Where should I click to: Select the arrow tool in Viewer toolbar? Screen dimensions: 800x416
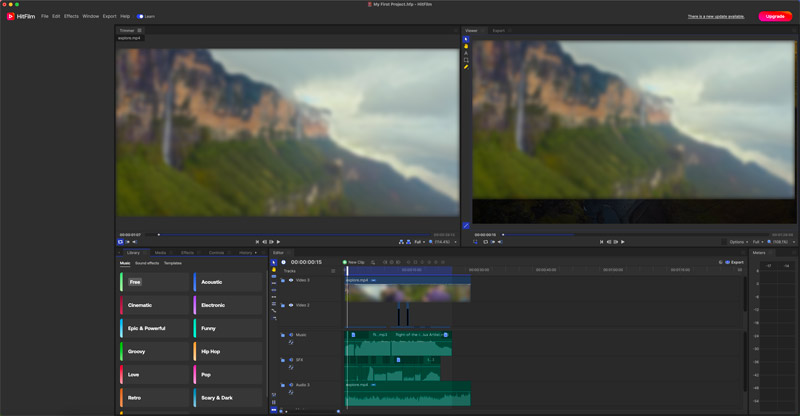(x=466, y=39)
